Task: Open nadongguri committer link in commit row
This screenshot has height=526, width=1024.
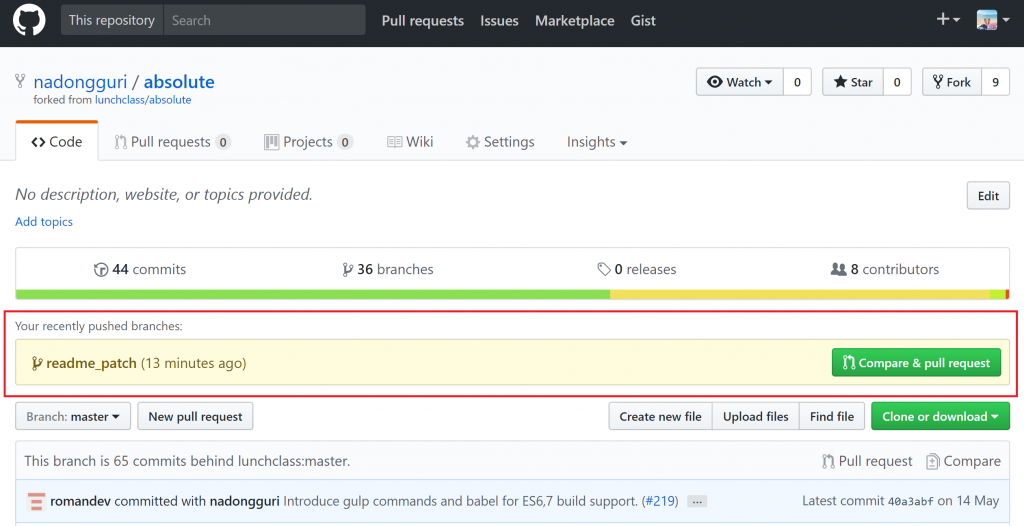Action: [245, 502]
